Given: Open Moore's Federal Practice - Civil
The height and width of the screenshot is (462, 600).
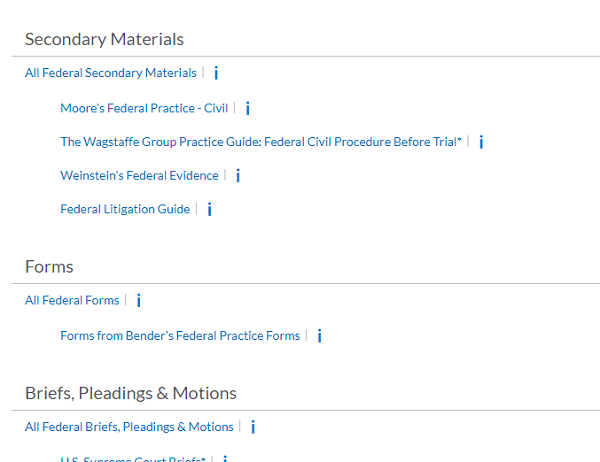Looking at the screenshot, I should click(x=144, y=108).
